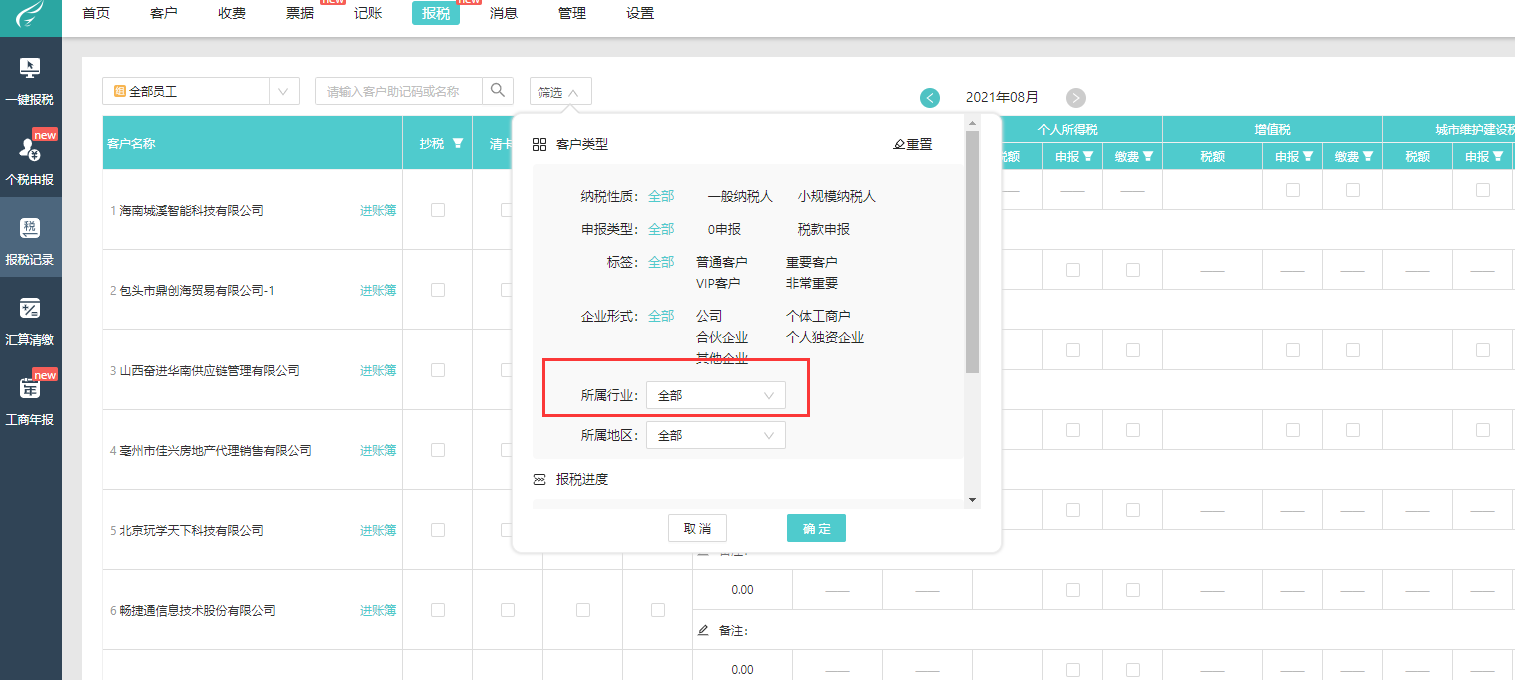Switch to the 记账 top menu

(x=368, y=13)
